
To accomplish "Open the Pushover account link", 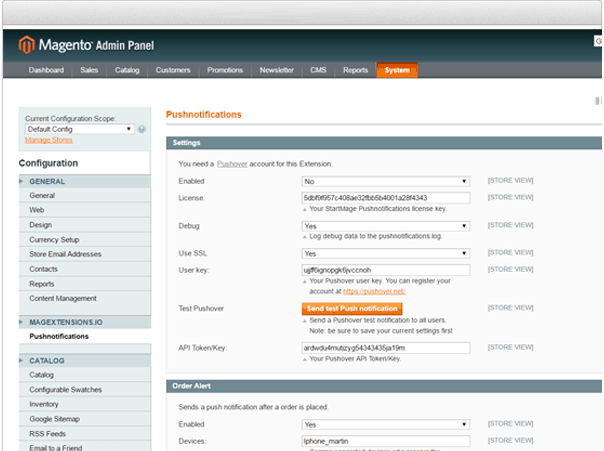I will [232, 164].
